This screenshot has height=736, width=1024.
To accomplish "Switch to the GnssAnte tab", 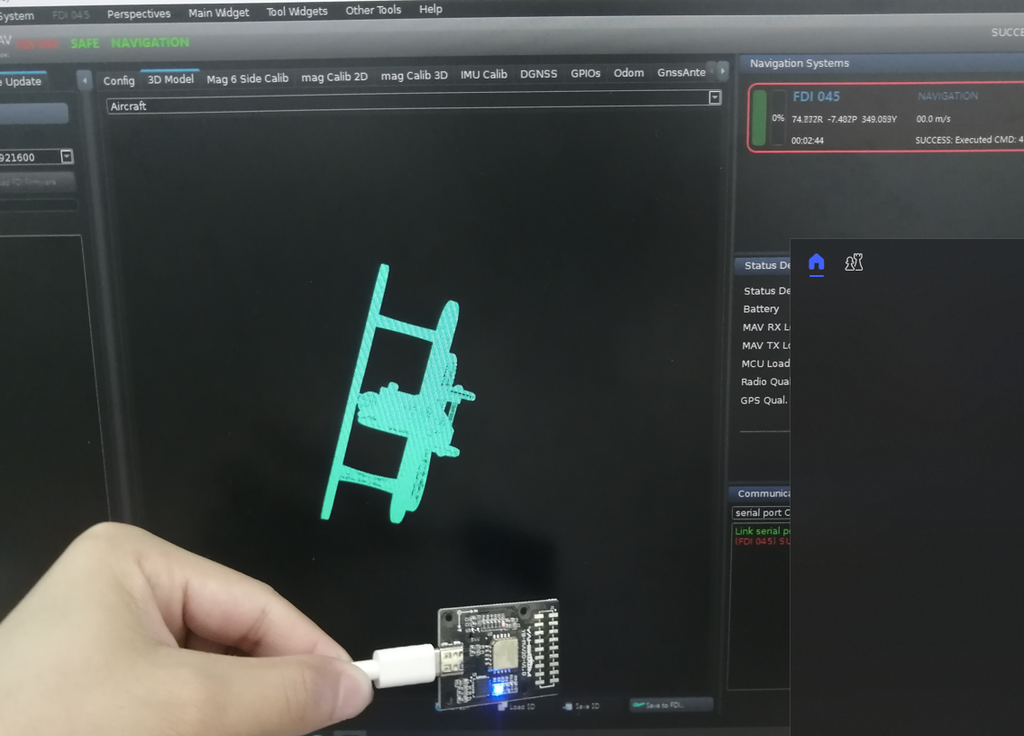I will tap(681, 72).
